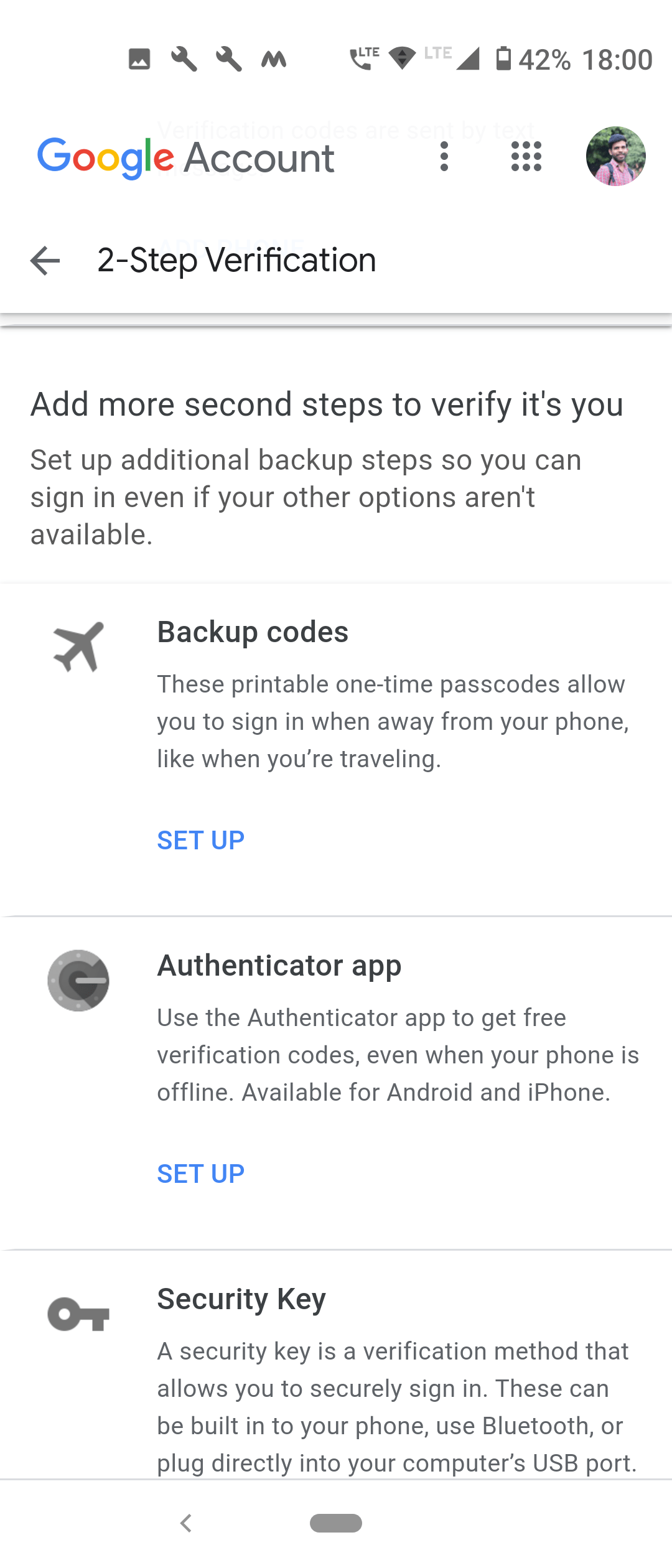Select the Authenticator app heading
672x1568 pixels.
(x=279, y=966)
